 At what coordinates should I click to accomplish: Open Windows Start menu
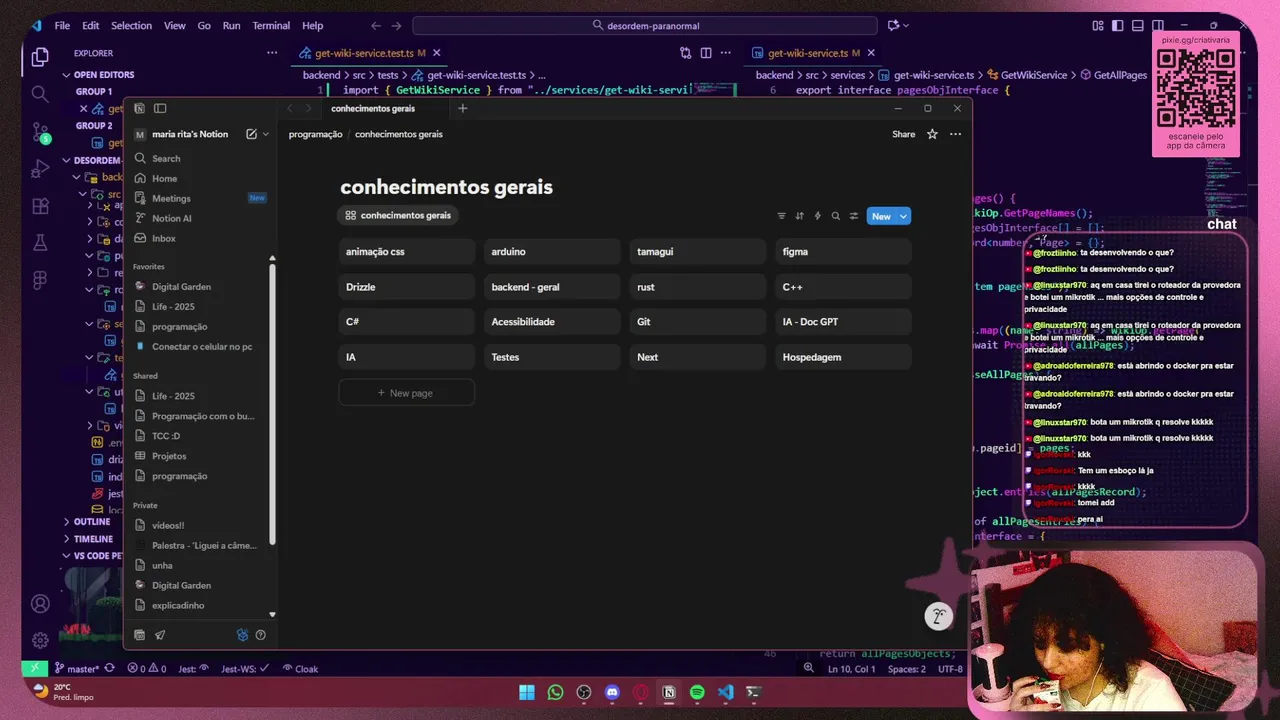point(527,692)
